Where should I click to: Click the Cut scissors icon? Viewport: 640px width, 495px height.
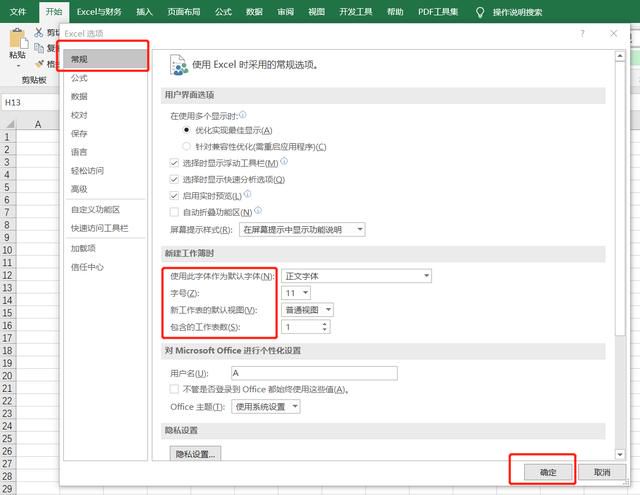pyautogui.click(x=39, y=32)
